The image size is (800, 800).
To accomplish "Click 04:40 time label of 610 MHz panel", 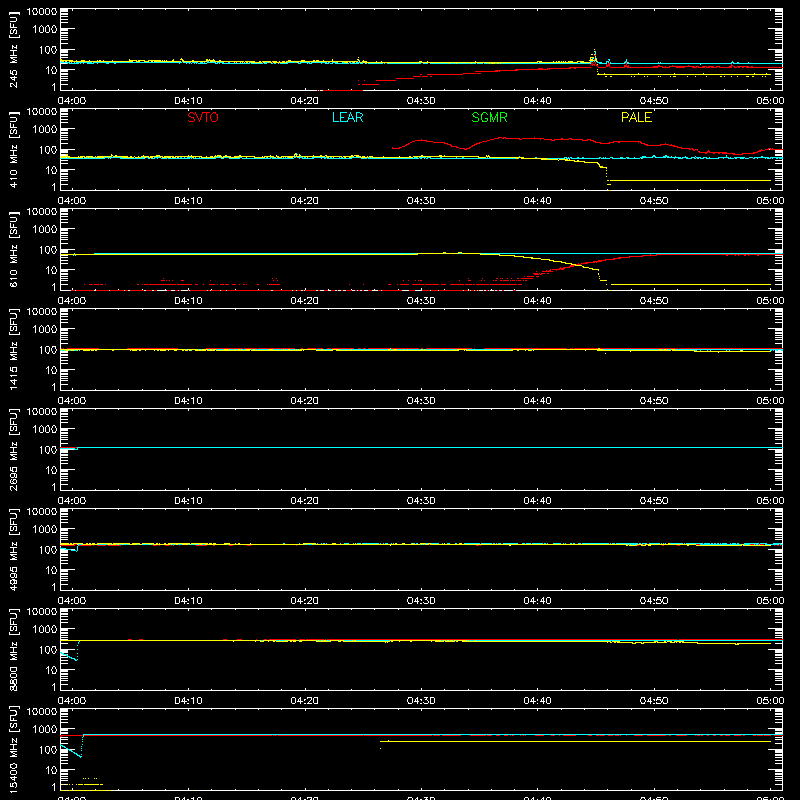I will [537, 301].
